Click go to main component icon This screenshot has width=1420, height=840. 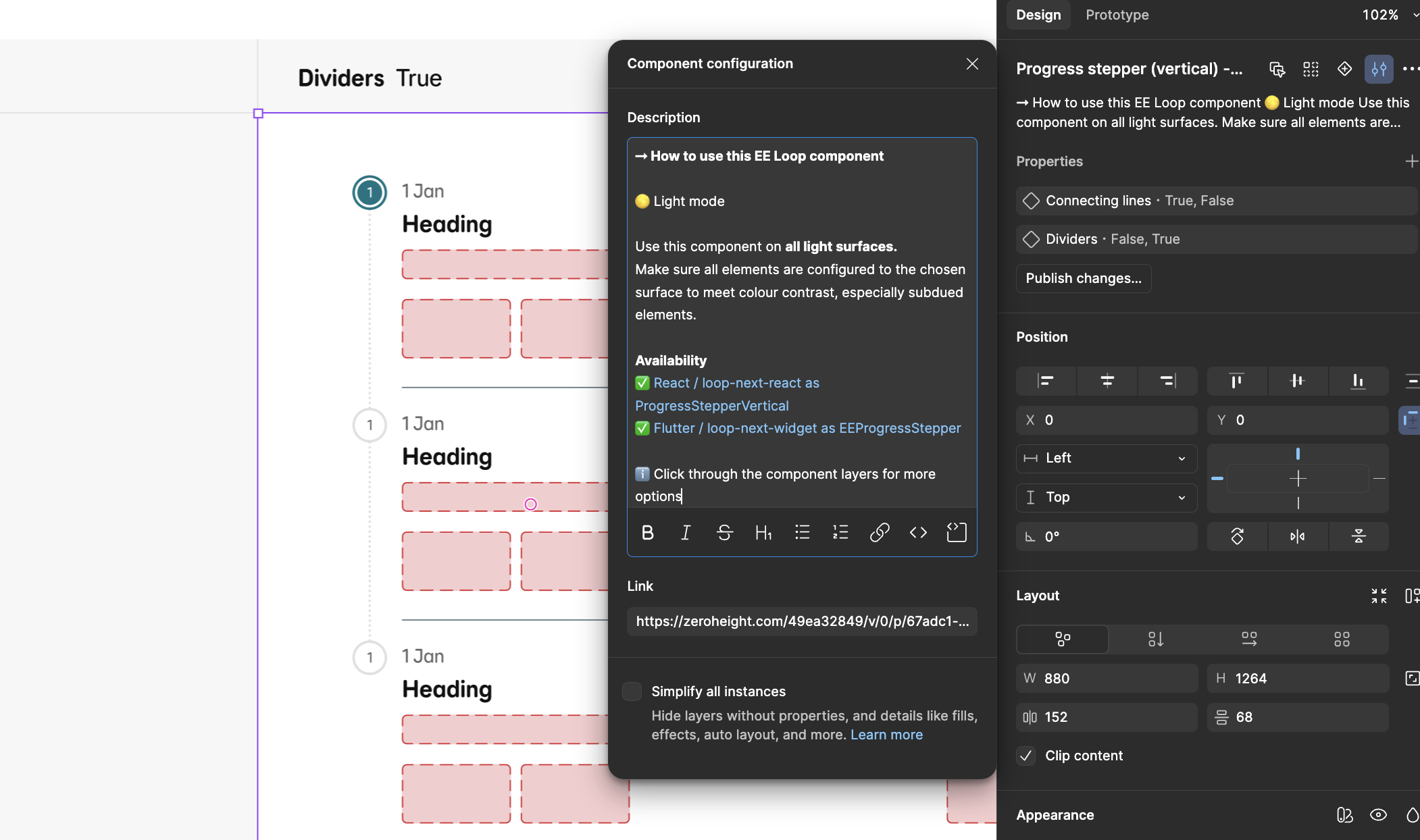1277,69
